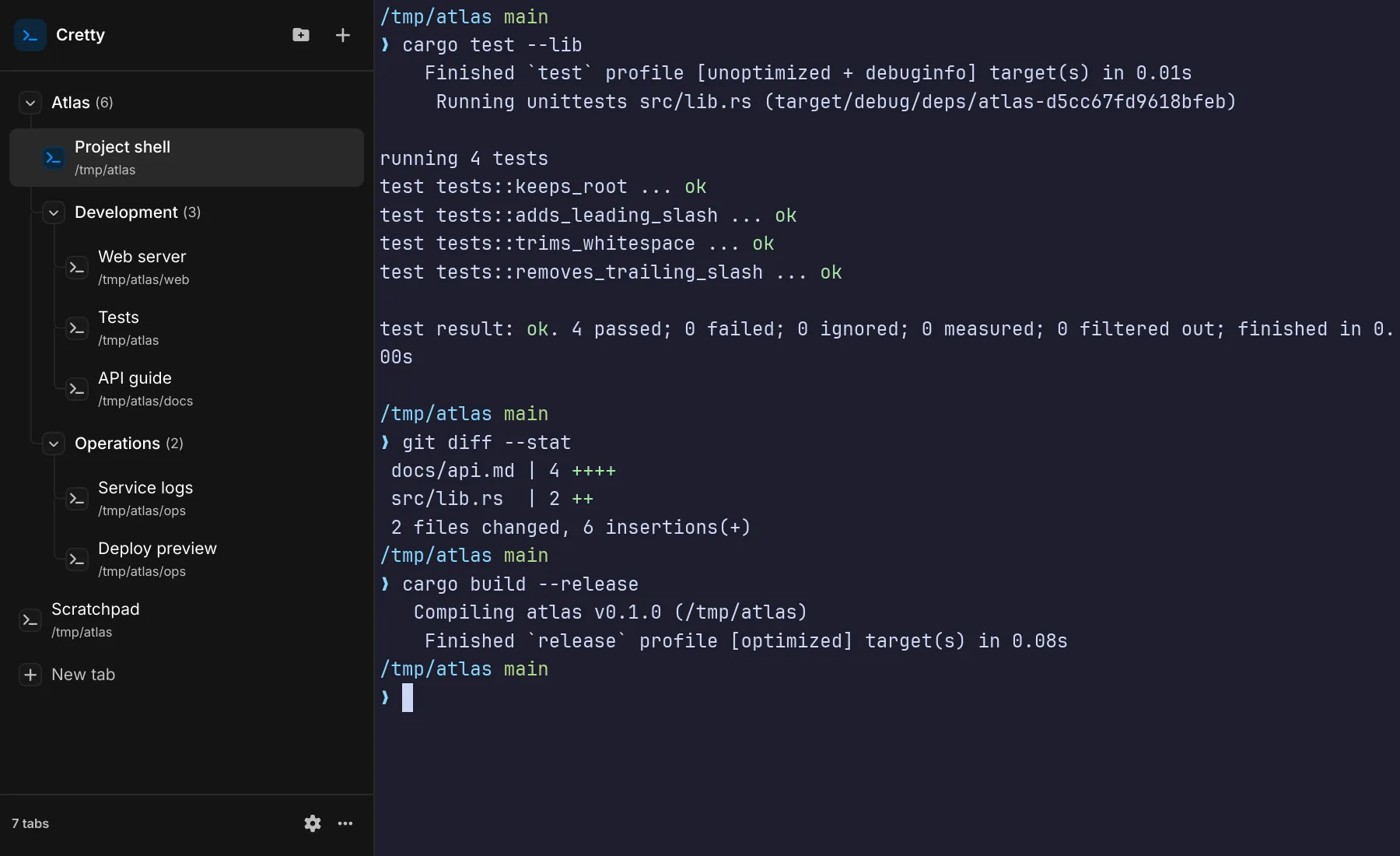Click the New tab button label
This screenshot has width=1400, height=856.
click(x=83, y=675)
